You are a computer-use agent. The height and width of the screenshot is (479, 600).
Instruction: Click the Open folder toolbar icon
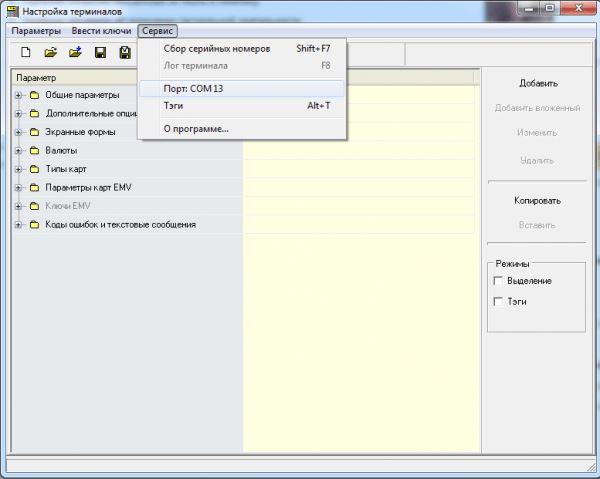pos(51,52)
